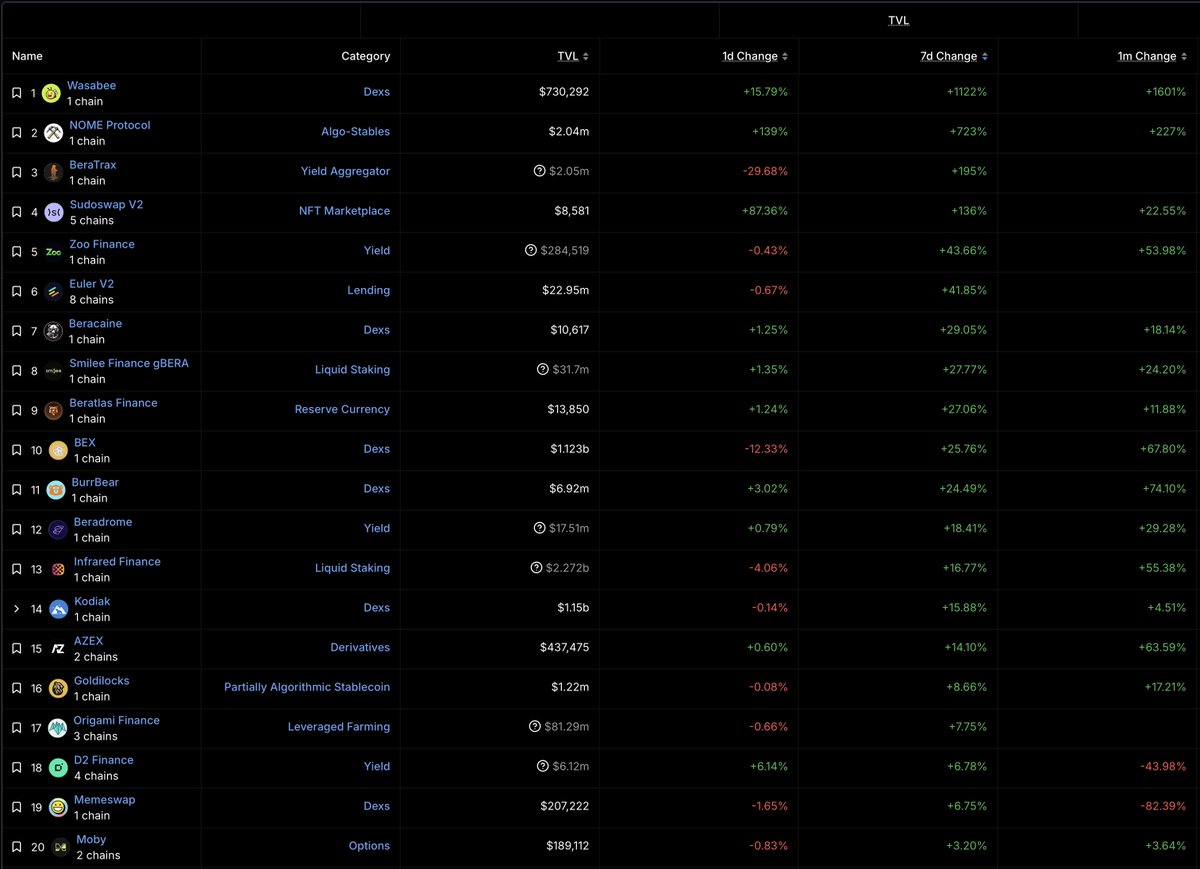
Task: Click the +1122% seven-day change value
Action: pyautogui.click(x=967, y=92)
